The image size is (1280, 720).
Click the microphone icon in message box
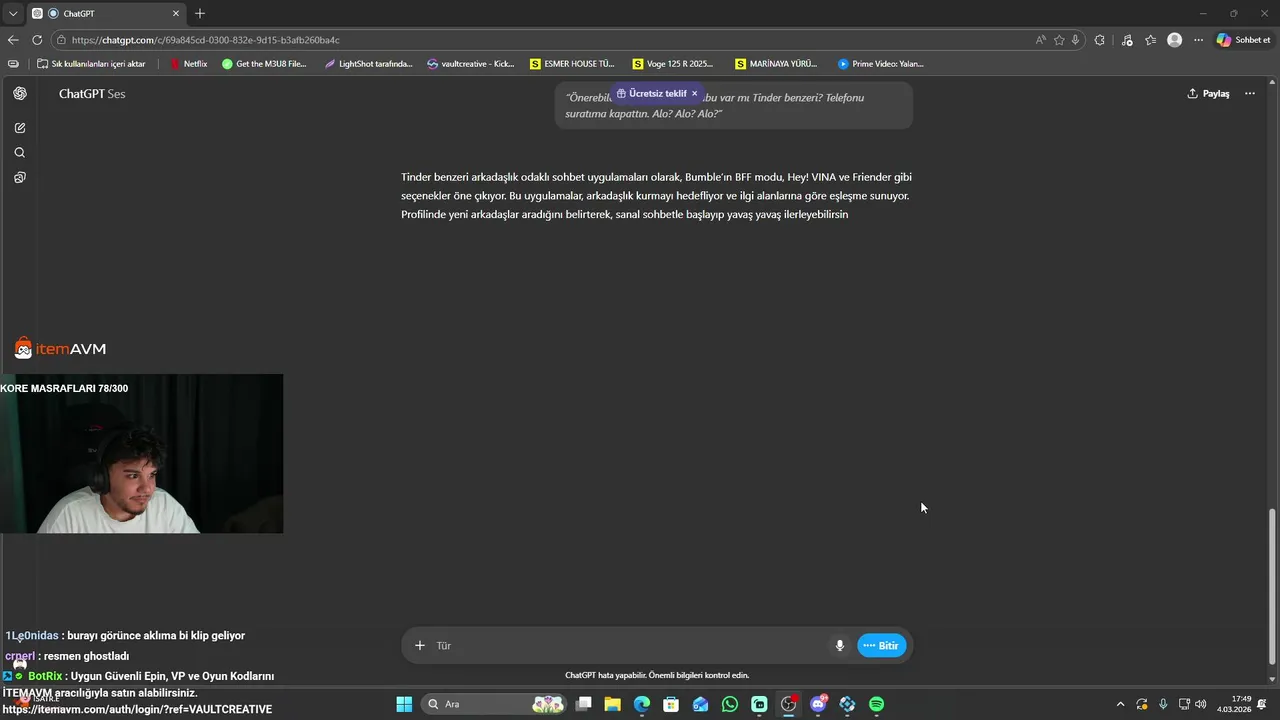pyautogui.click(x=840, y=646)
